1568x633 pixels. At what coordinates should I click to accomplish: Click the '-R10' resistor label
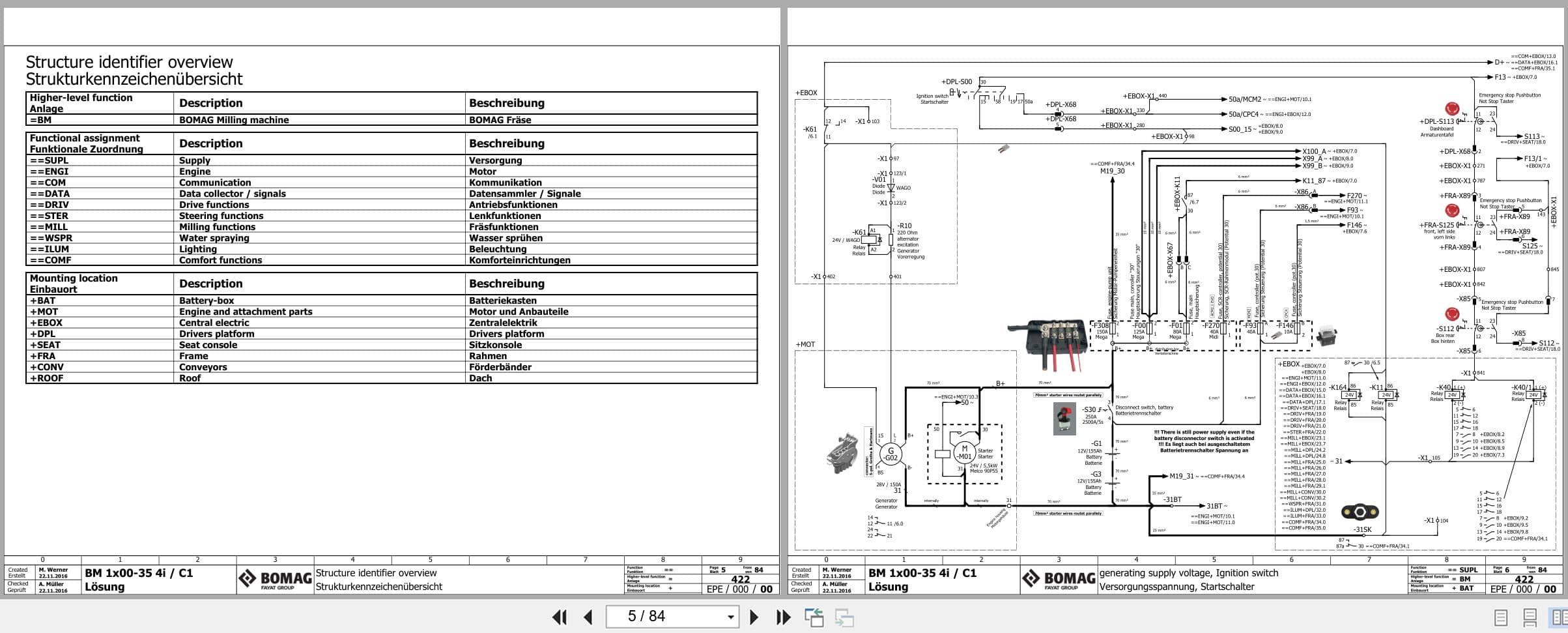tap(904, 226)
